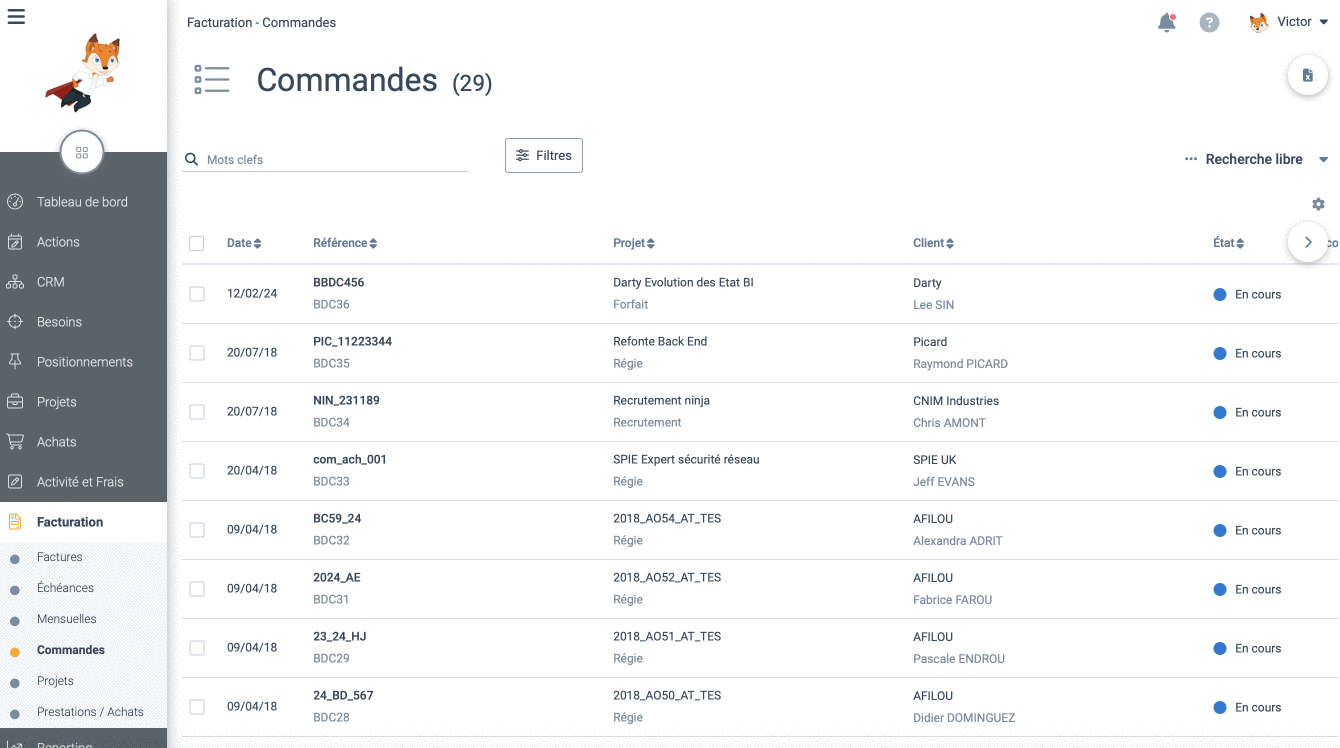Click the Actions calendar icon
The width and height of the screenshot is (1340, 748).
tap(15, 242)
